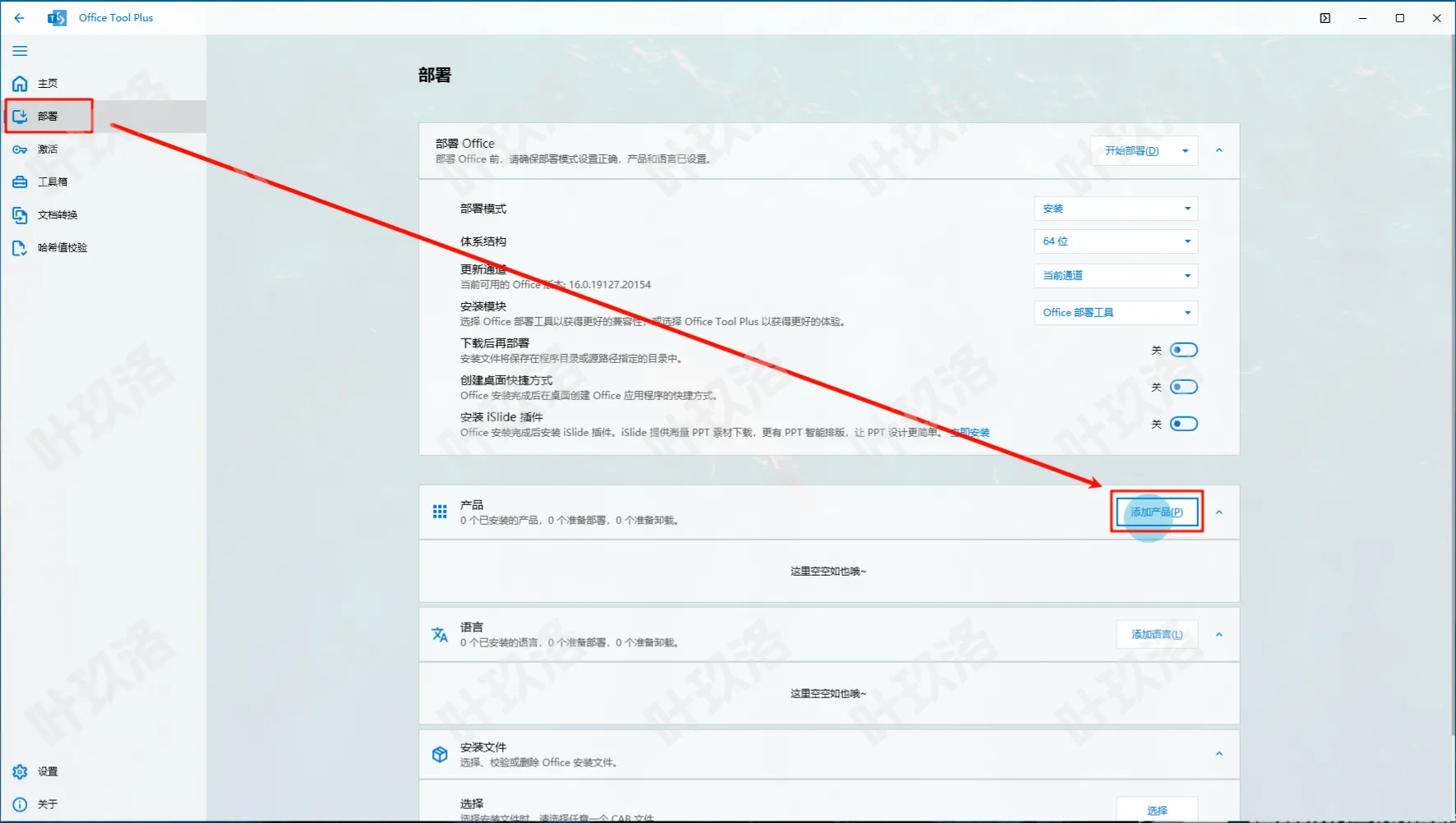
Task: Click the 部署 page heading
Action: [435, 76]
